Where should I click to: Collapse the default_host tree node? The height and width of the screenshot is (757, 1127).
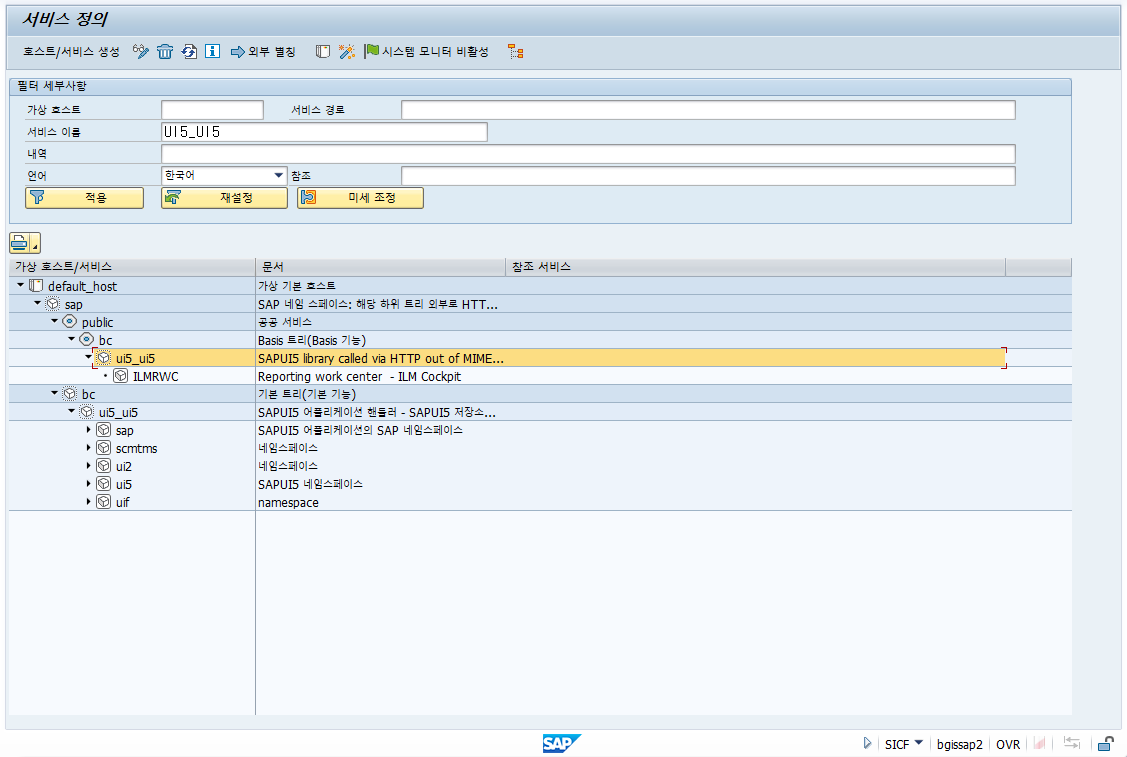pos(20,285)
